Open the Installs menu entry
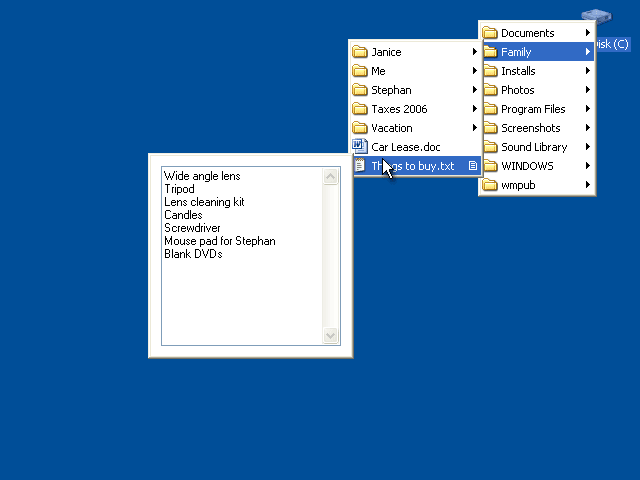This screenshot has height=480, width=640. click(518, 71)
